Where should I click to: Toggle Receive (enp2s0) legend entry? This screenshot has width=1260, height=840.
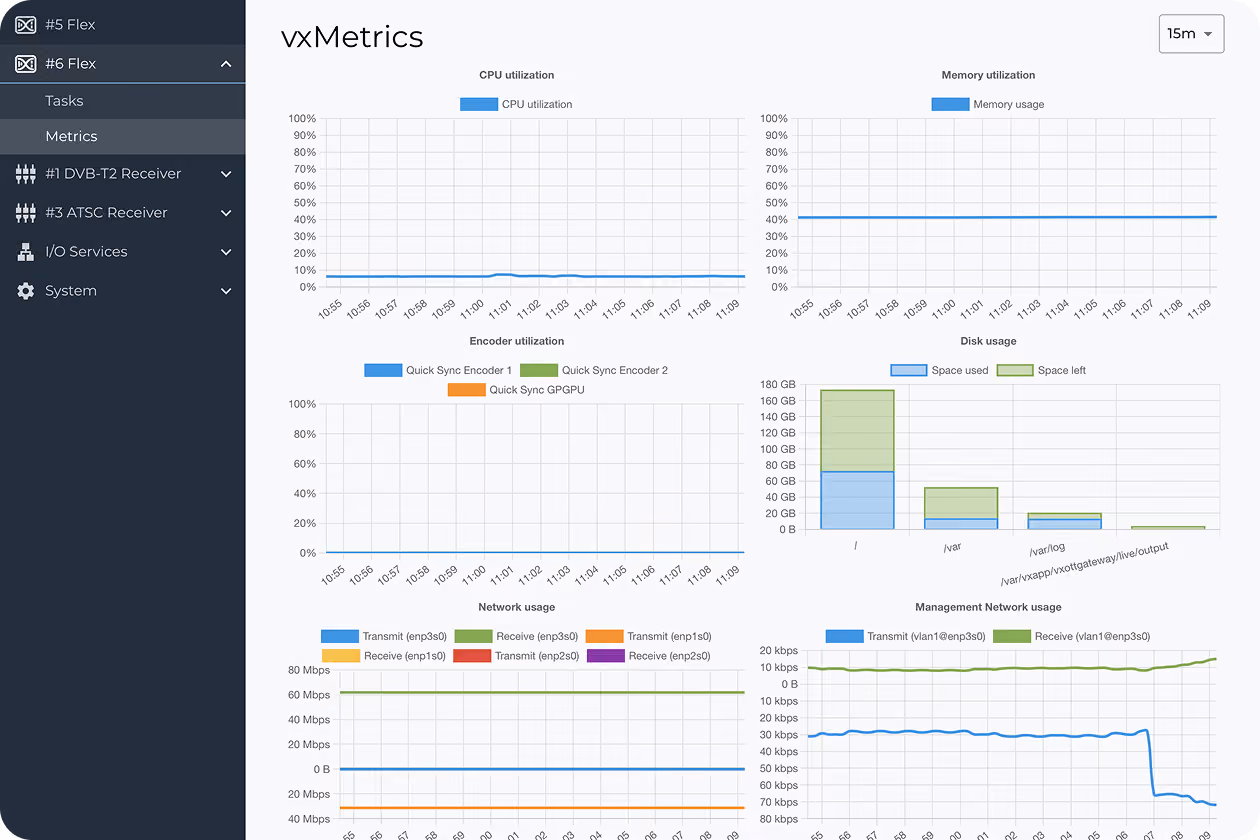coord(649,656)
